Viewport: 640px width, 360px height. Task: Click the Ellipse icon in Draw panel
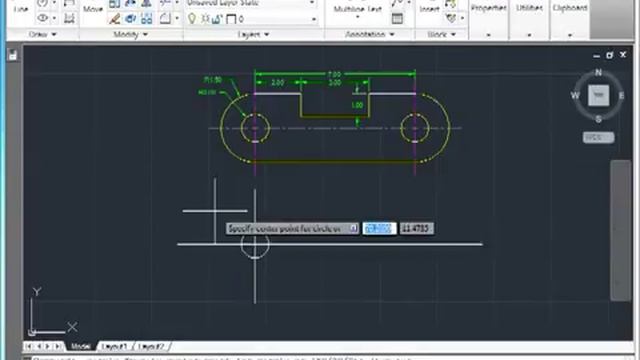tap(42, 18)
